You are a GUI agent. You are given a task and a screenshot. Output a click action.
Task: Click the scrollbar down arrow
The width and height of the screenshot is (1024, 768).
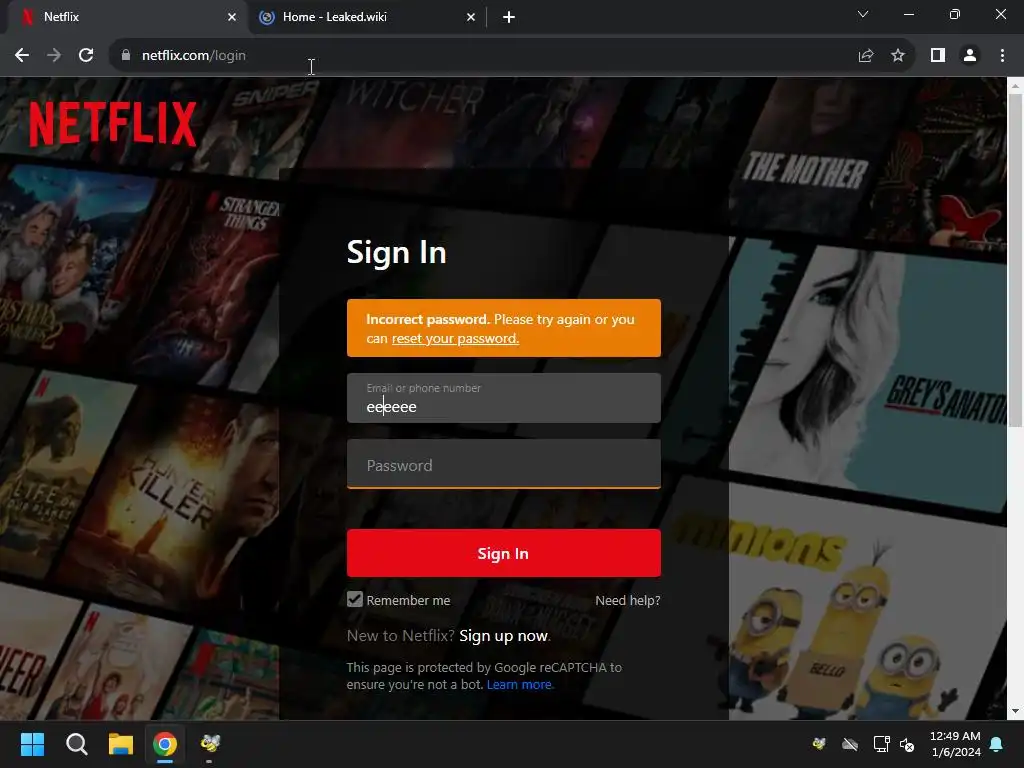pos(1015,712)
